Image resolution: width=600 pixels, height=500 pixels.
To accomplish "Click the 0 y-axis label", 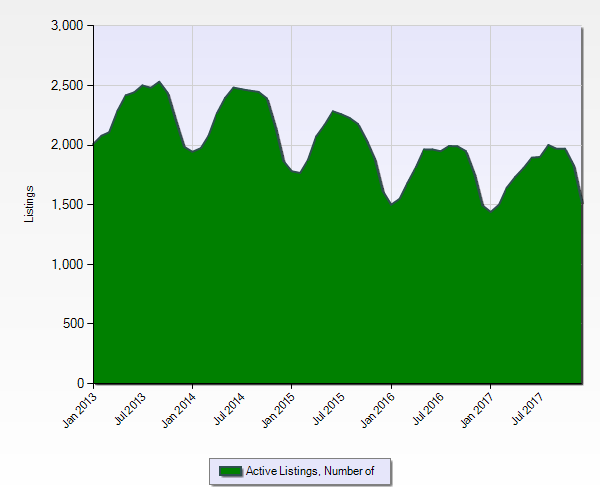I will coord(80,383).
